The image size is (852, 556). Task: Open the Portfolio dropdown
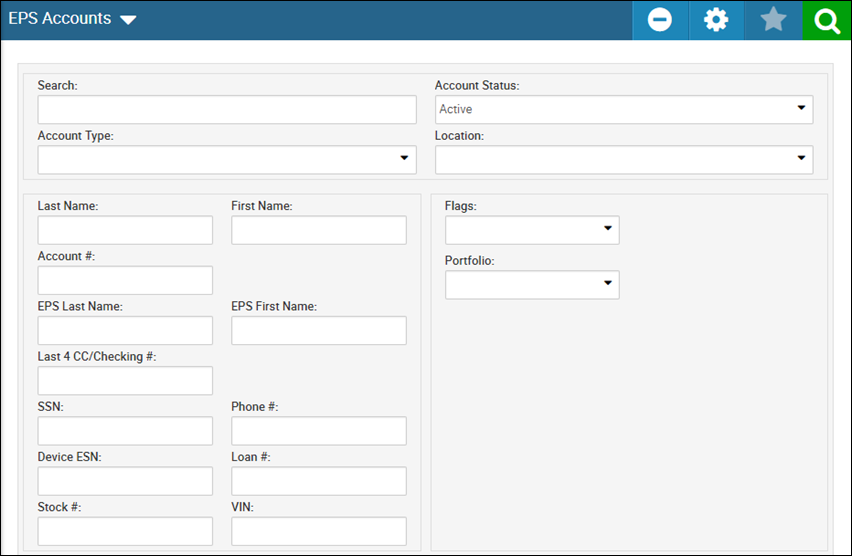[532, 285]
